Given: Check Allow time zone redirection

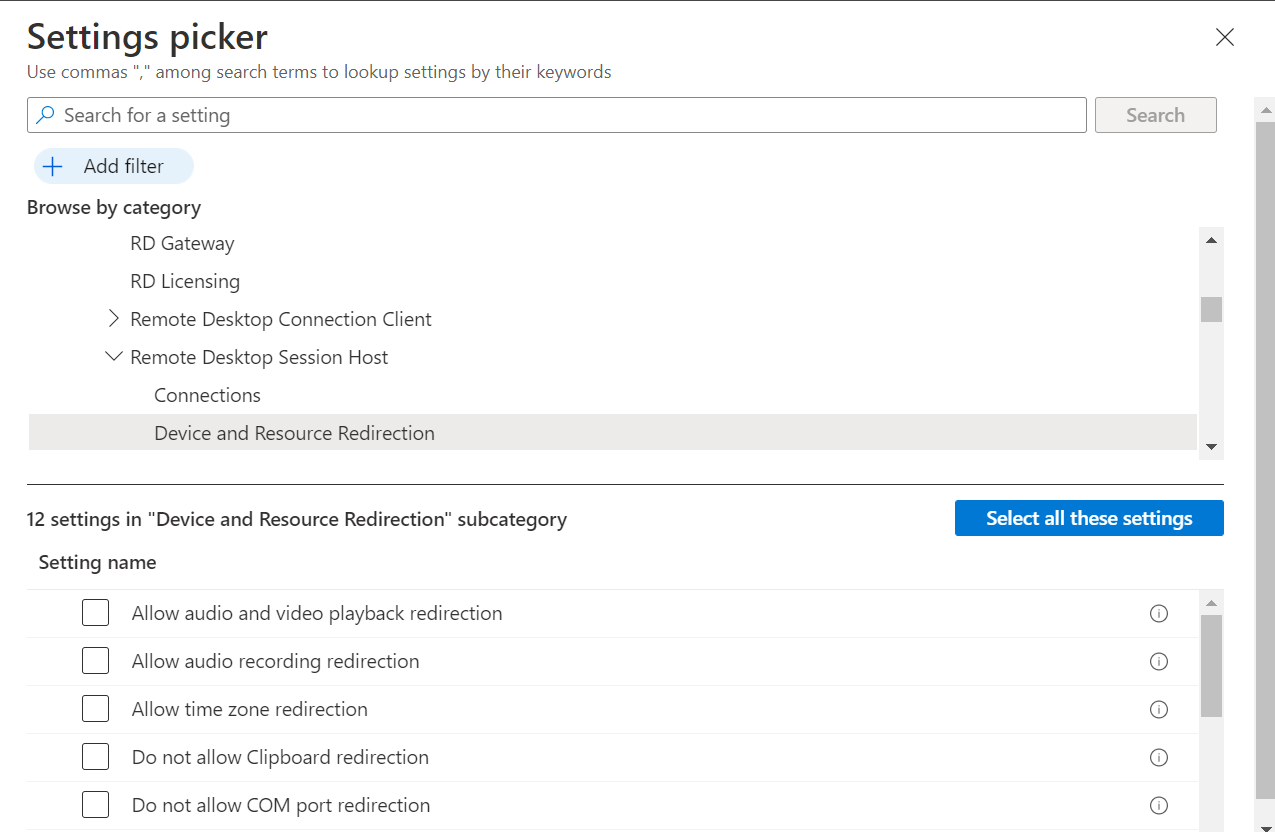Looking at the screenshot, I should coord(95,709).
